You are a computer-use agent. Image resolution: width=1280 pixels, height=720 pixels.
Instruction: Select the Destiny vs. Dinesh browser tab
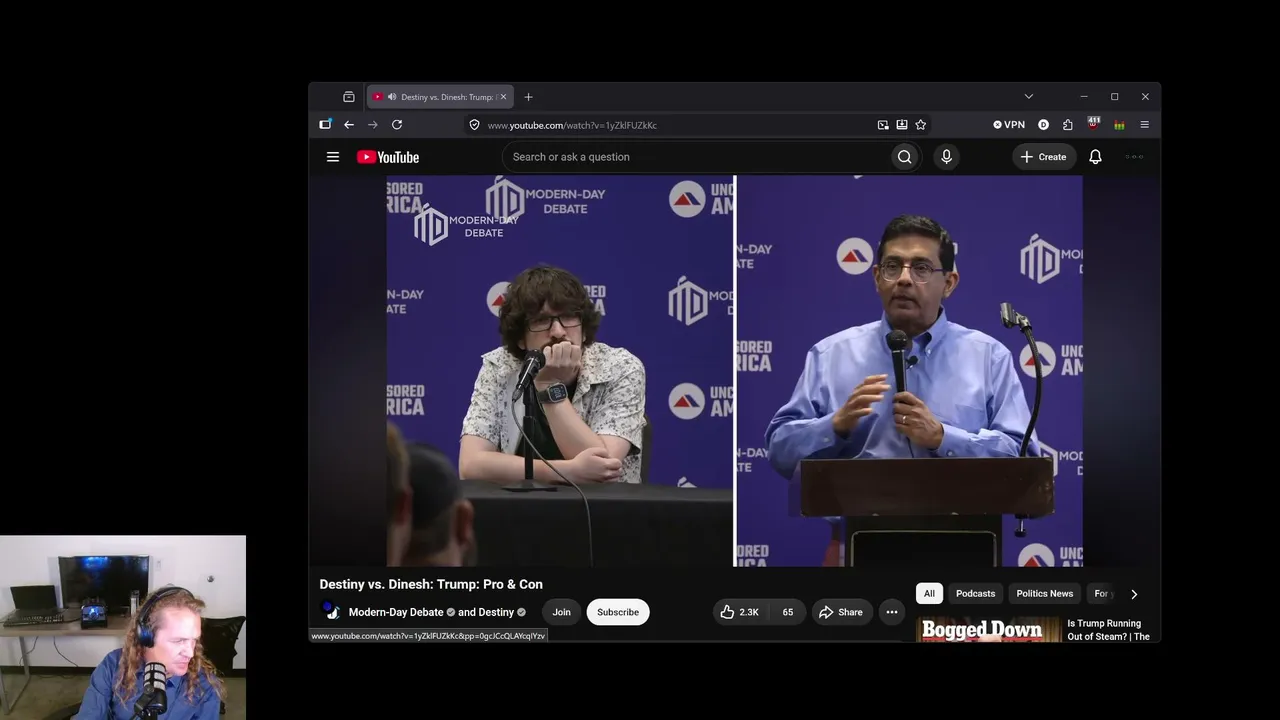[x=440, y=97]
